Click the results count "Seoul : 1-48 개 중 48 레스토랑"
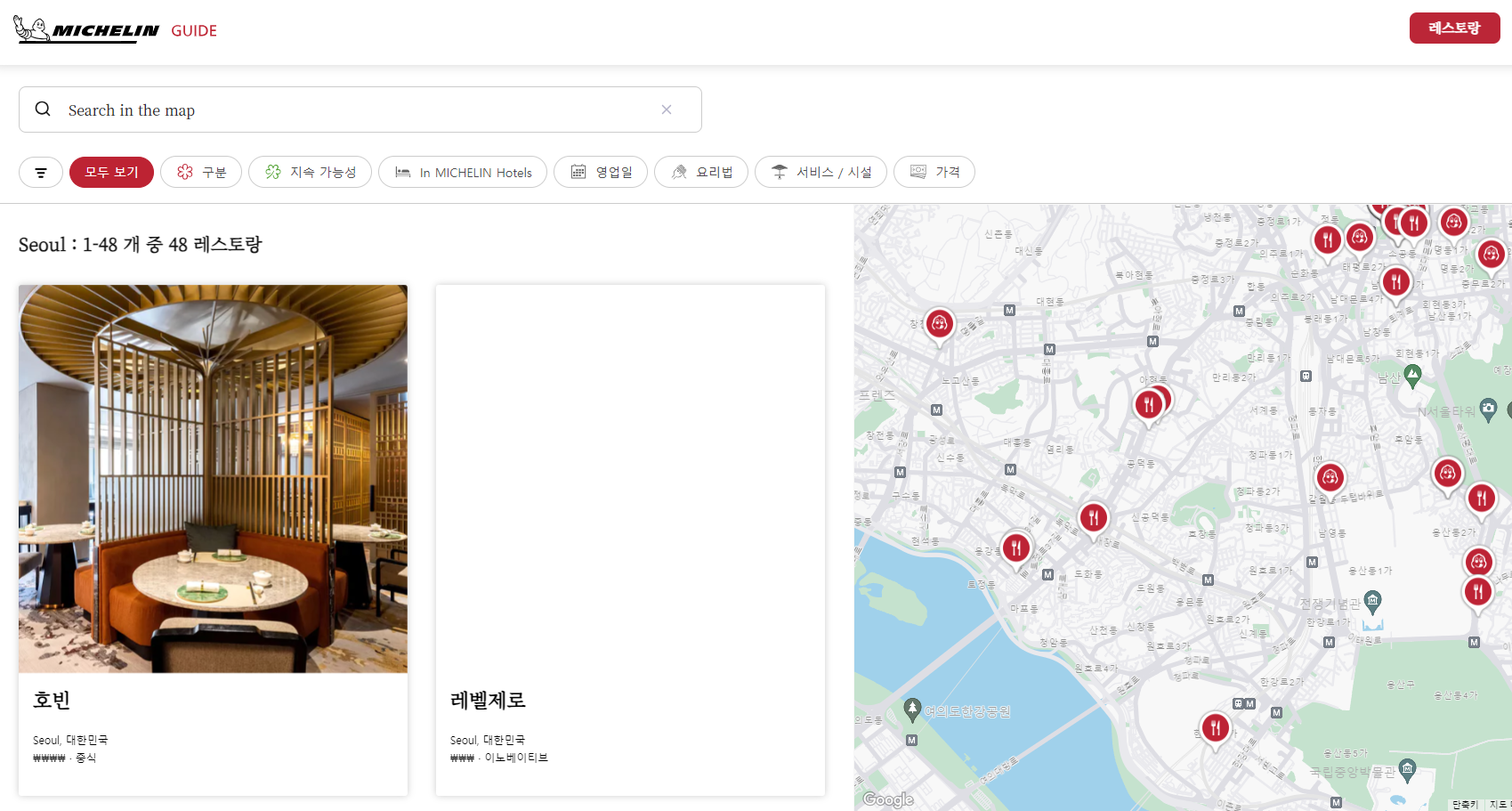The image size is (1512, 811). click(141, 245)
